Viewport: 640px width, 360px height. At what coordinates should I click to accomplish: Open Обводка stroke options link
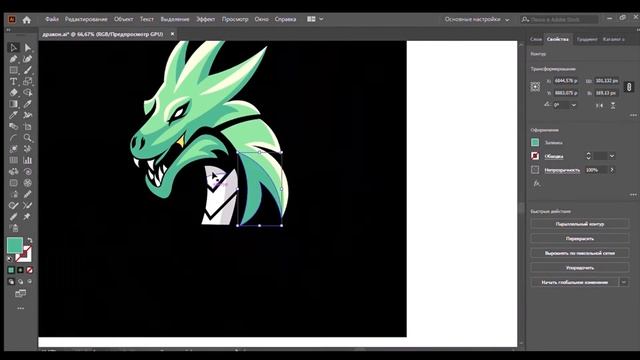[x=554, y=156]
